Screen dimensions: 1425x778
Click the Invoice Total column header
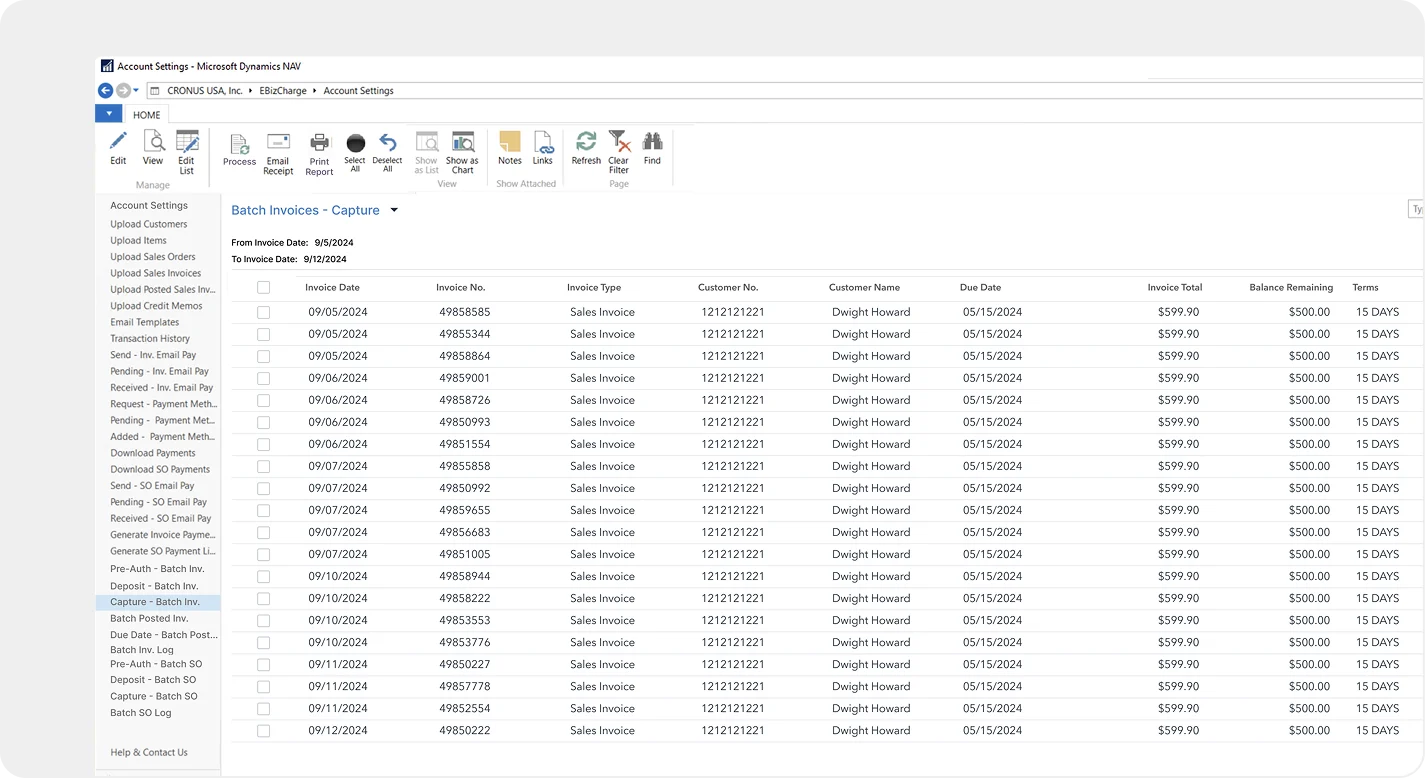1175,288
